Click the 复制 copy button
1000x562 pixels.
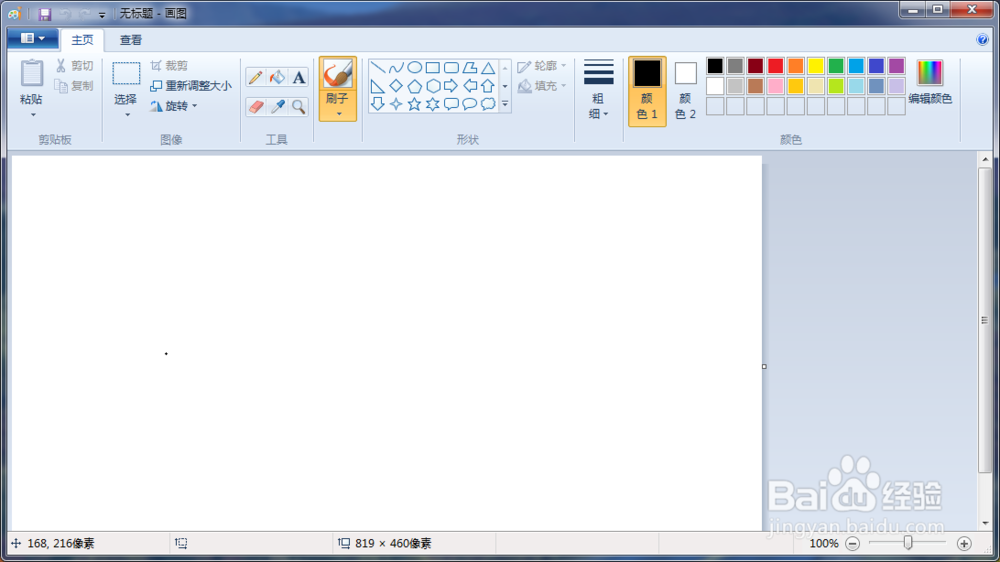click(x=75, y=85)
